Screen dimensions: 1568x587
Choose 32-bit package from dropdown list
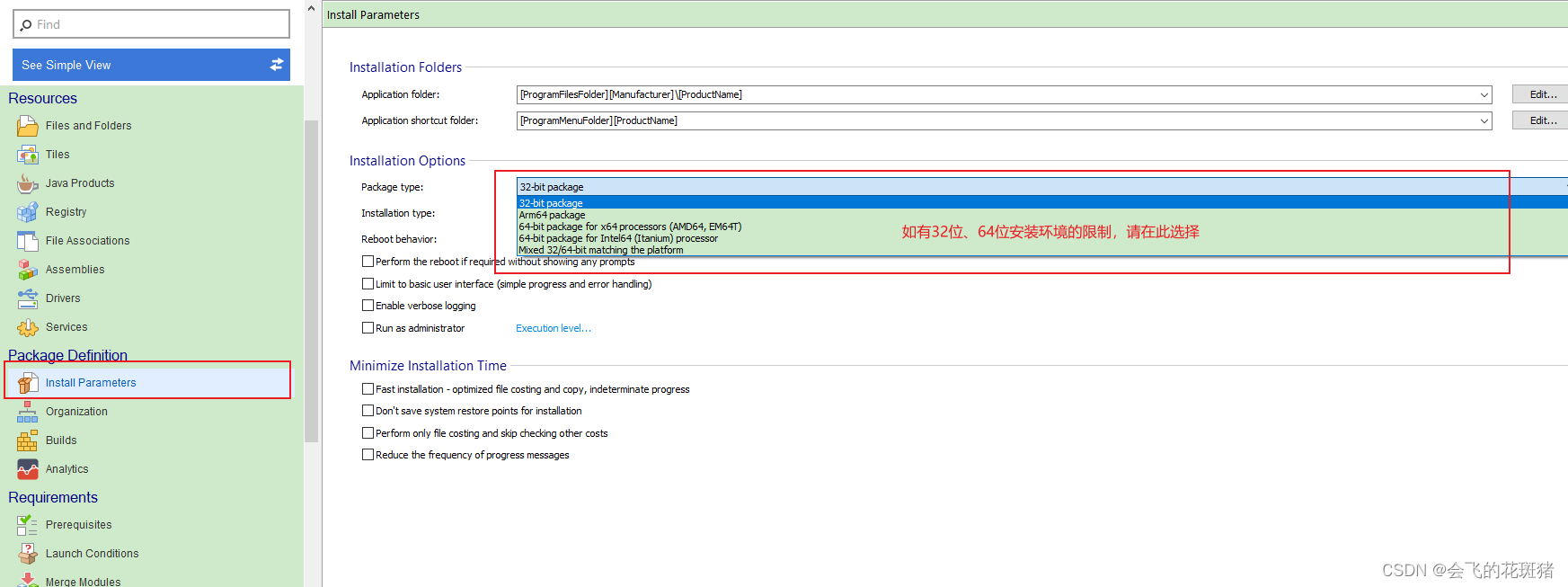(x=1042, y=203)
